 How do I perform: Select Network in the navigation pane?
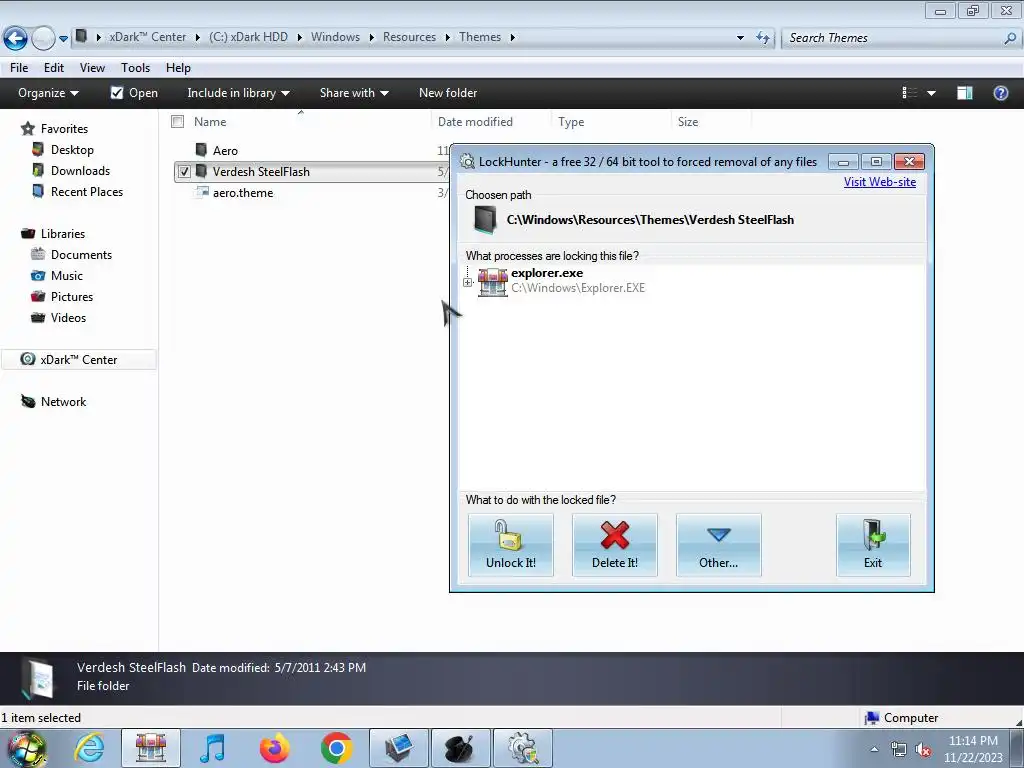pos(63,402)
